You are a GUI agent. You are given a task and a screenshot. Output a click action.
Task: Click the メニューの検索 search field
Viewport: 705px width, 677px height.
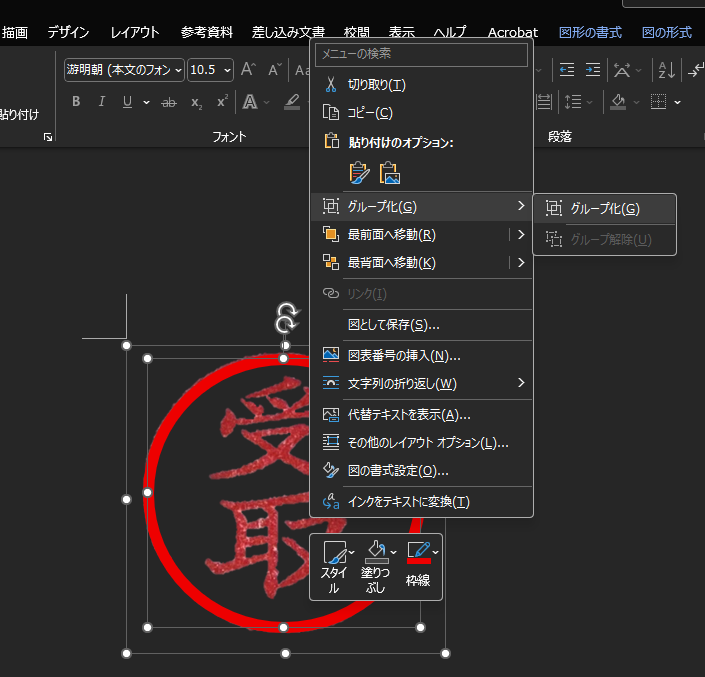(421, 54)
